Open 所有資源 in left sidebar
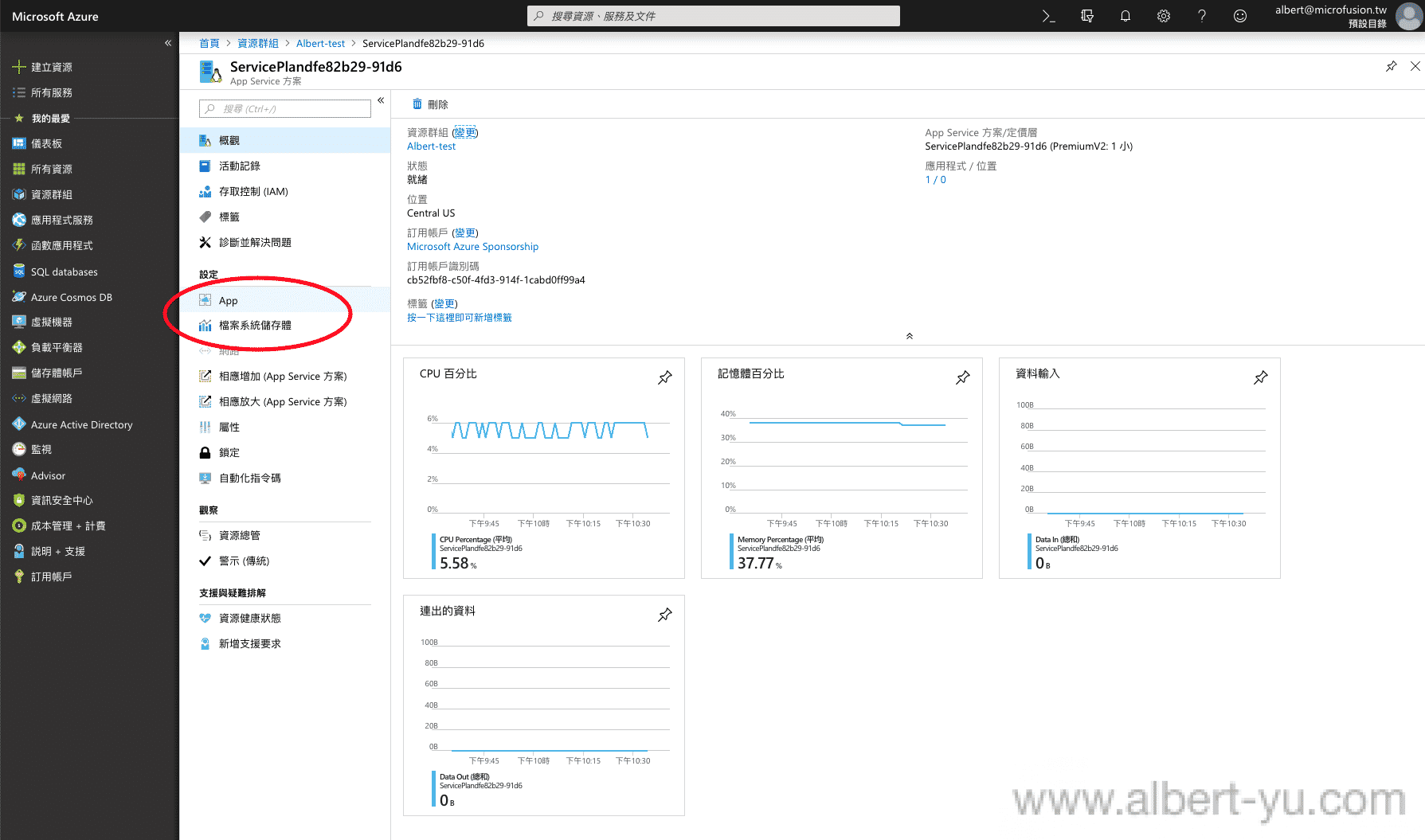 coord(89,169)
